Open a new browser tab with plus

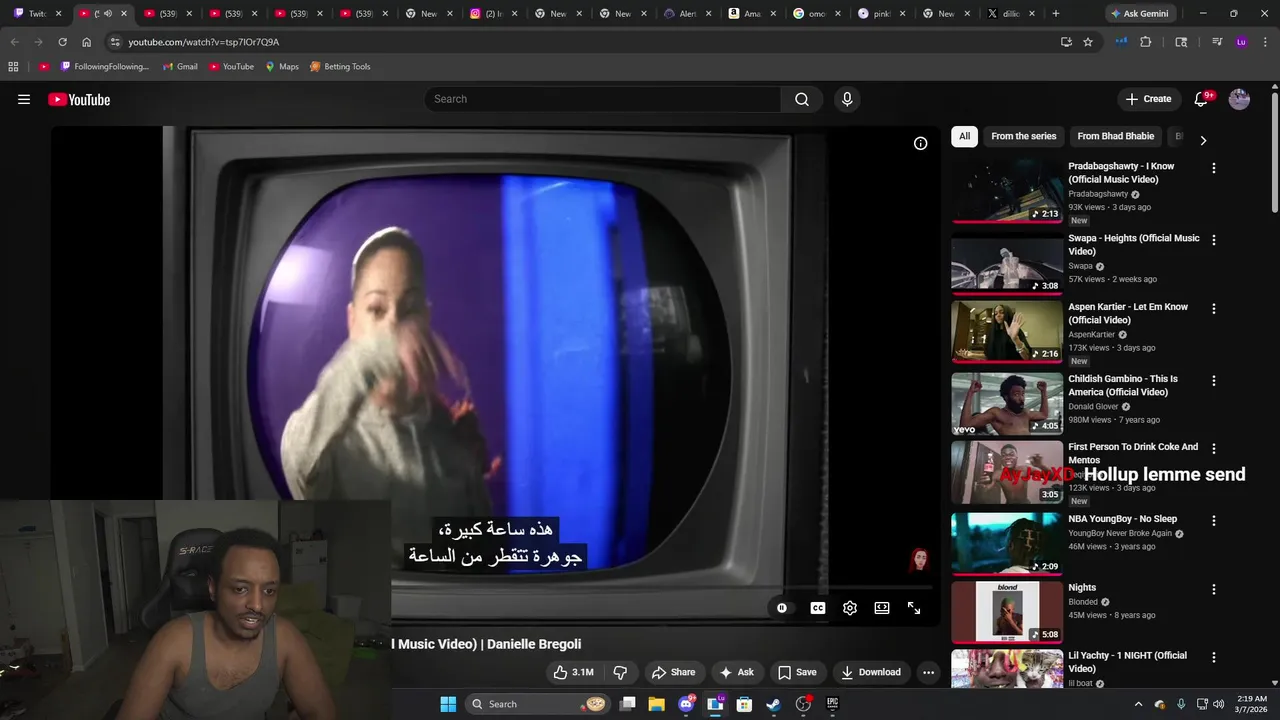[x=1056, y=14]
